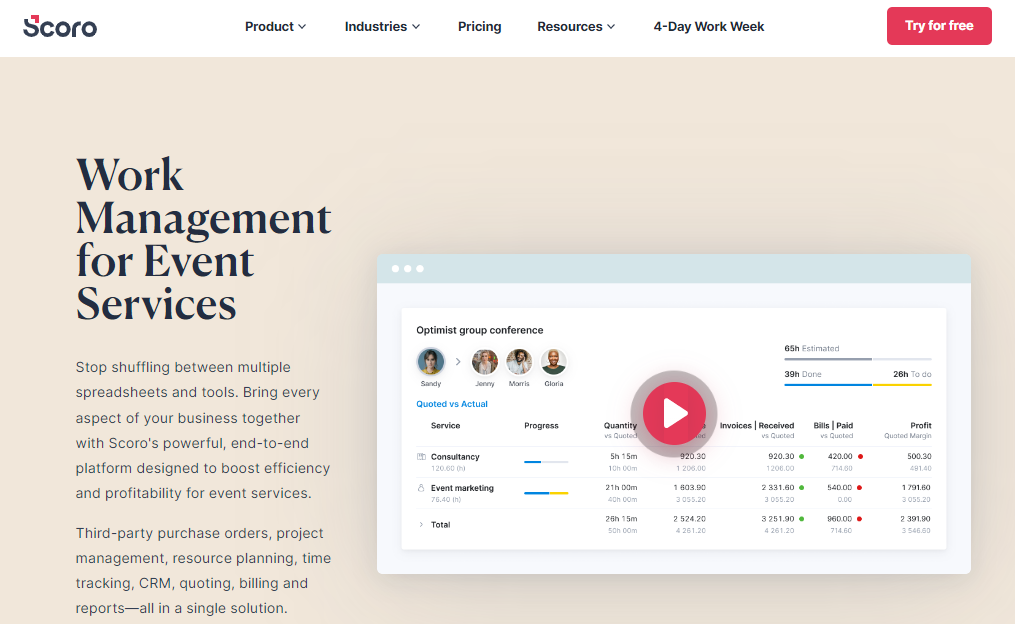Viewport: 1015px width, 624px height.
Task: Click the Optimist group conference title
Action: [x=480, y=330]
